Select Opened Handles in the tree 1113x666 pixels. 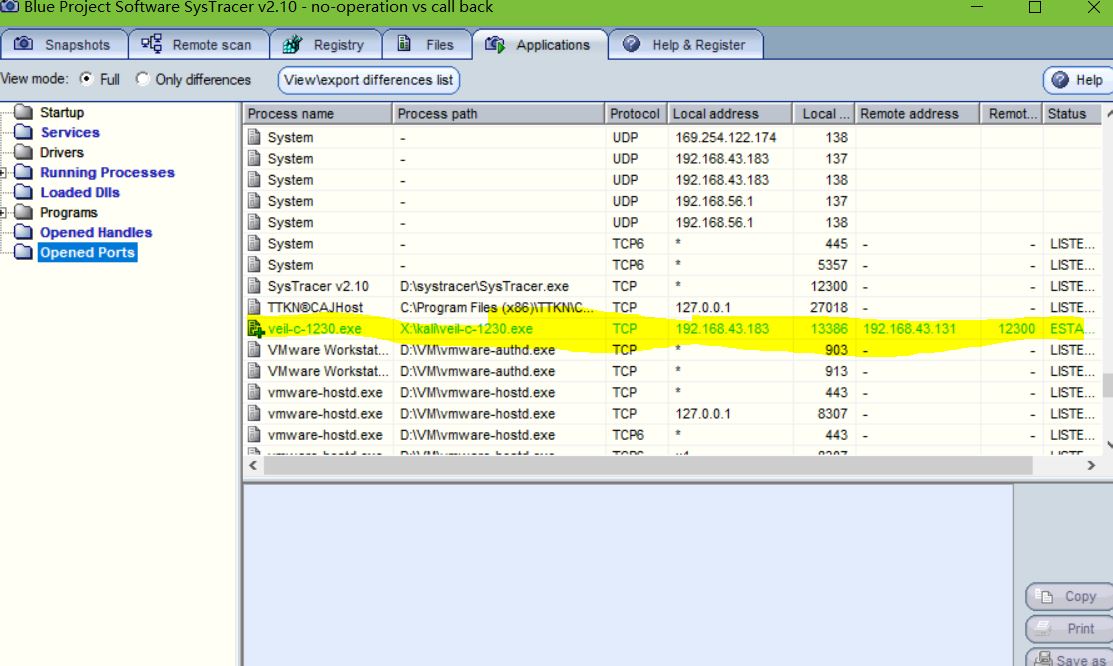tap(96, 232)
